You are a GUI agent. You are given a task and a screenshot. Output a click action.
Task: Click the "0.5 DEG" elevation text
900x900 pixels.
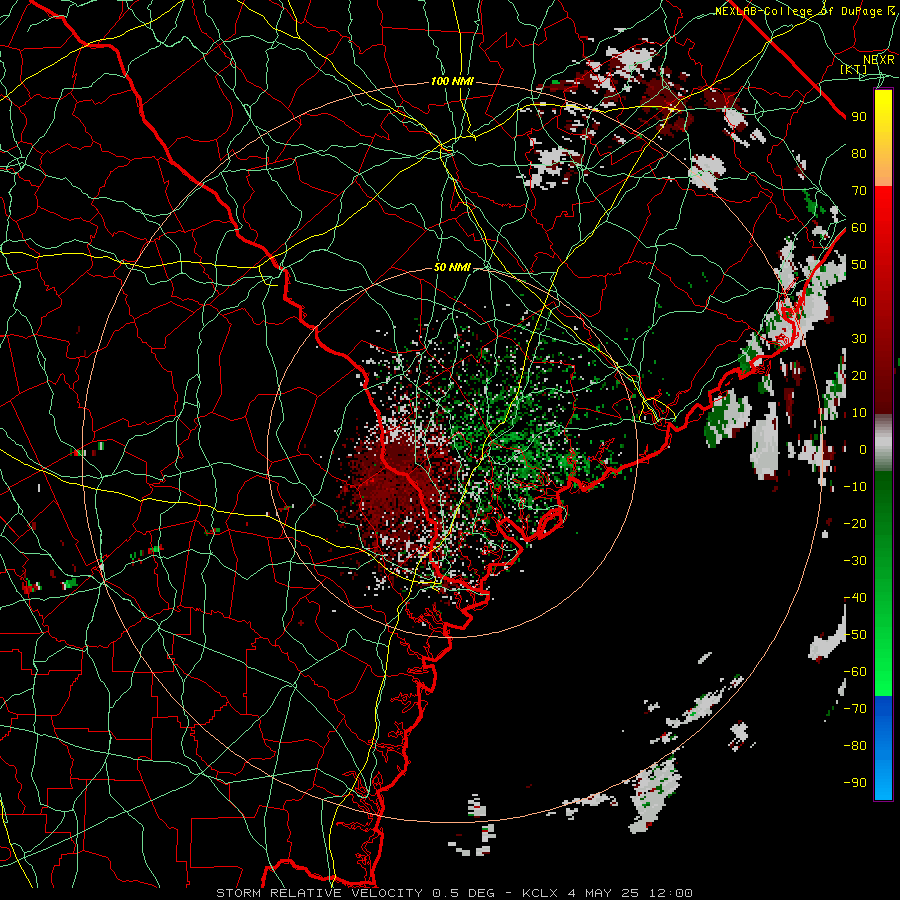[461, 893]
